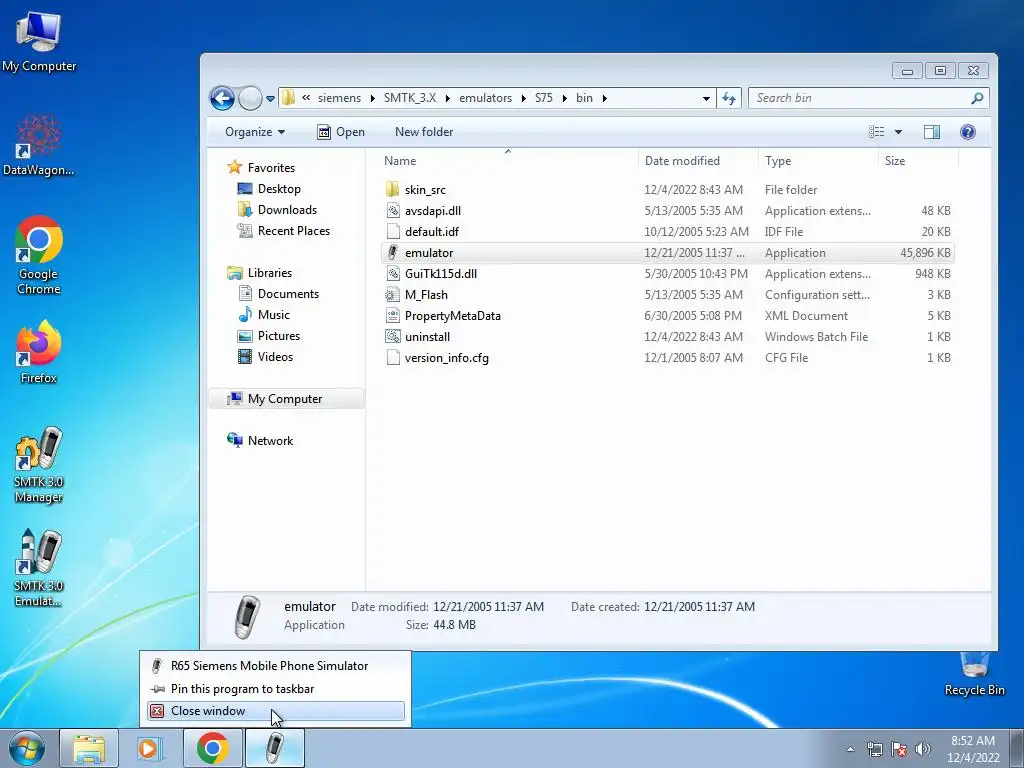Sort files by Date modified column

tap(697, 161)
